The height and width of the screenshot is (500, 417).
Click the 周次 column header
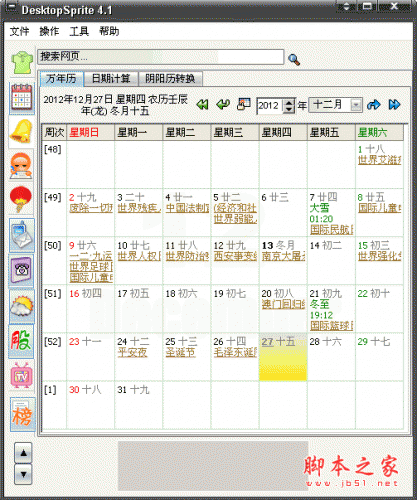tap(54, 133)
